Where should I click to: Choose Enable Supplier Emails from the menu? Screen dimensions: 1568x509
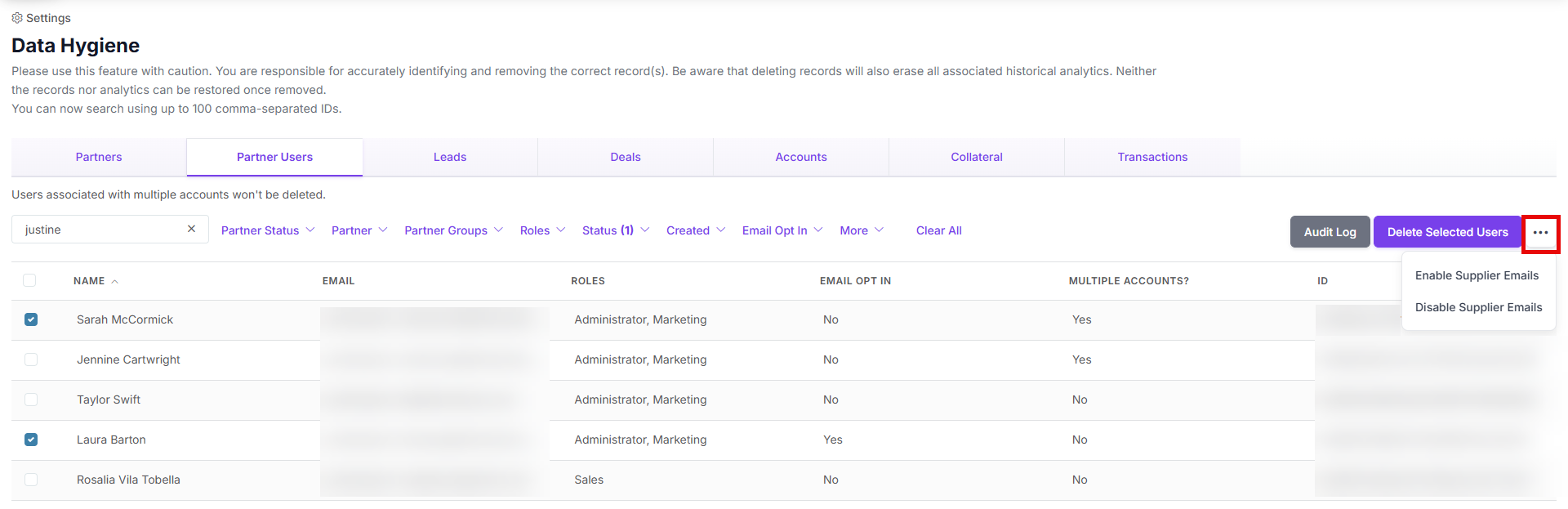(x=1477, y=275)
